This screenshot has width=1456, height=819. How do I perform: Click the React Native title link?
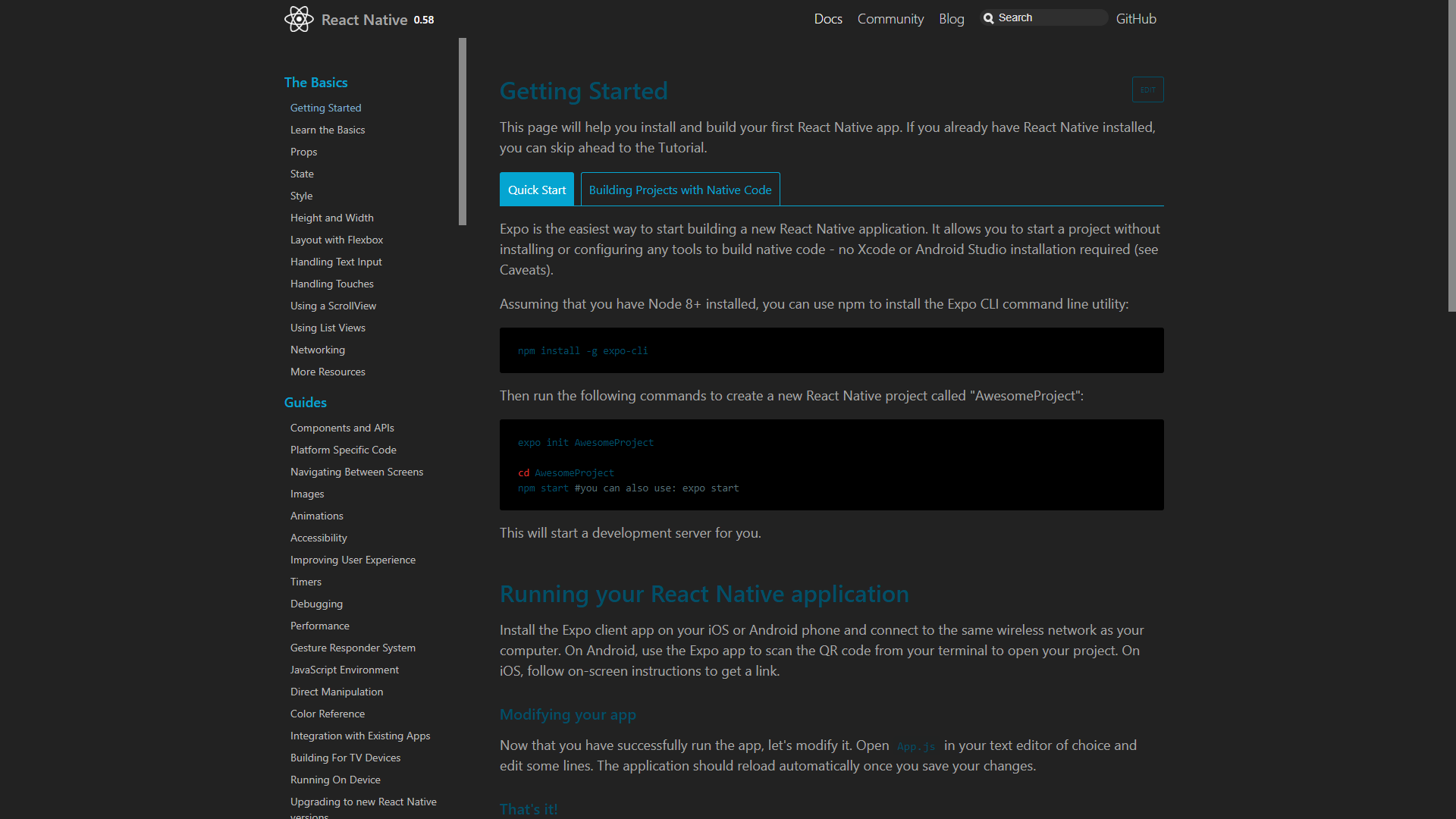364,20
